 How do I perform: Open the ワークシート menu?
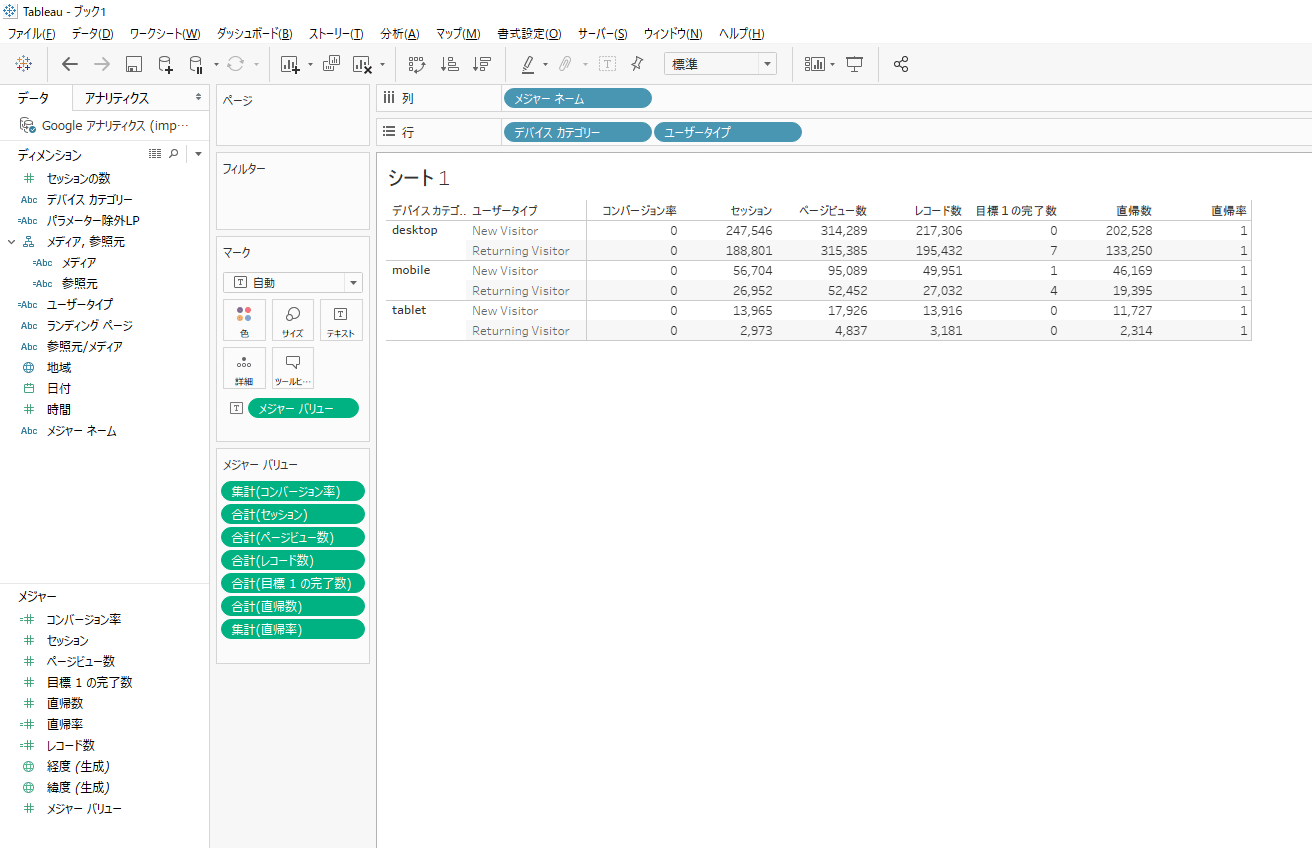point(165,34)
